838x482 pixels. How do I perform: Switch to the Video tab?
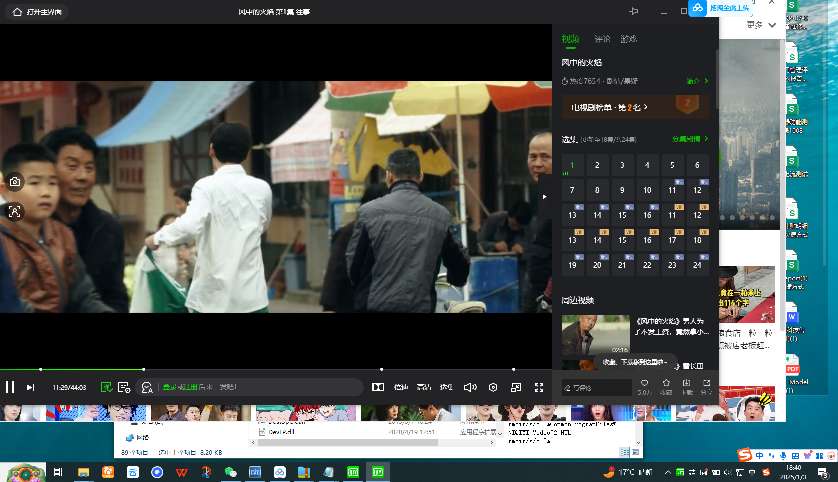(x=570, y=39)
